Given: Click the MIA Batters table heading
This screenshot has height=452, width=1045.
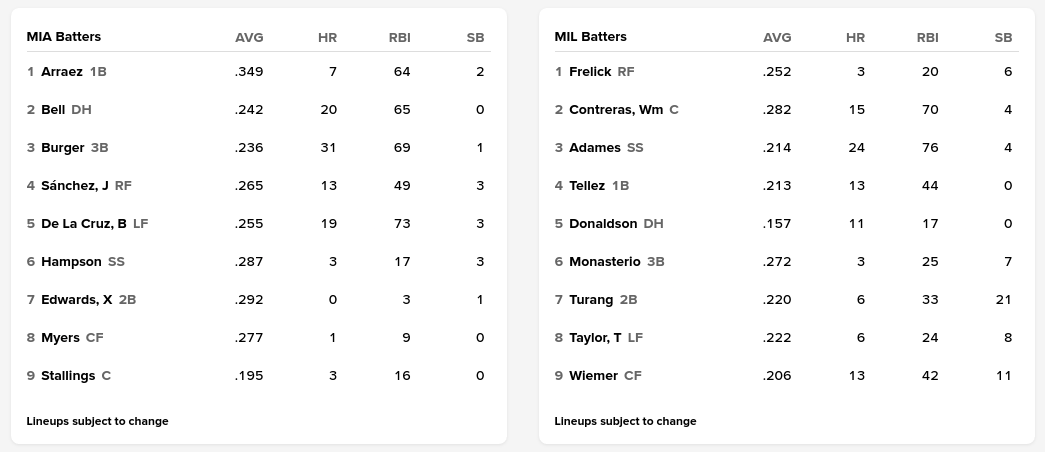Looking at the screenshot, I should 64,37.
